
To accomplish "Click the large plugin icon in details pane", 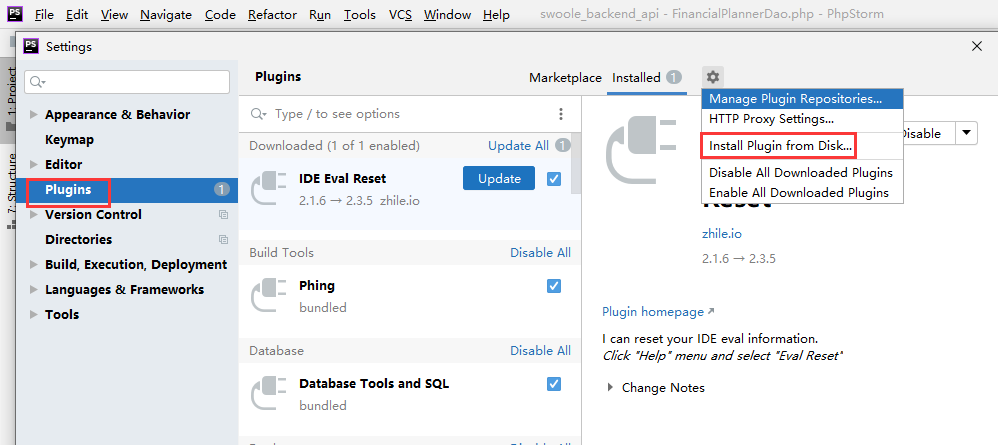I will (642, 152).
